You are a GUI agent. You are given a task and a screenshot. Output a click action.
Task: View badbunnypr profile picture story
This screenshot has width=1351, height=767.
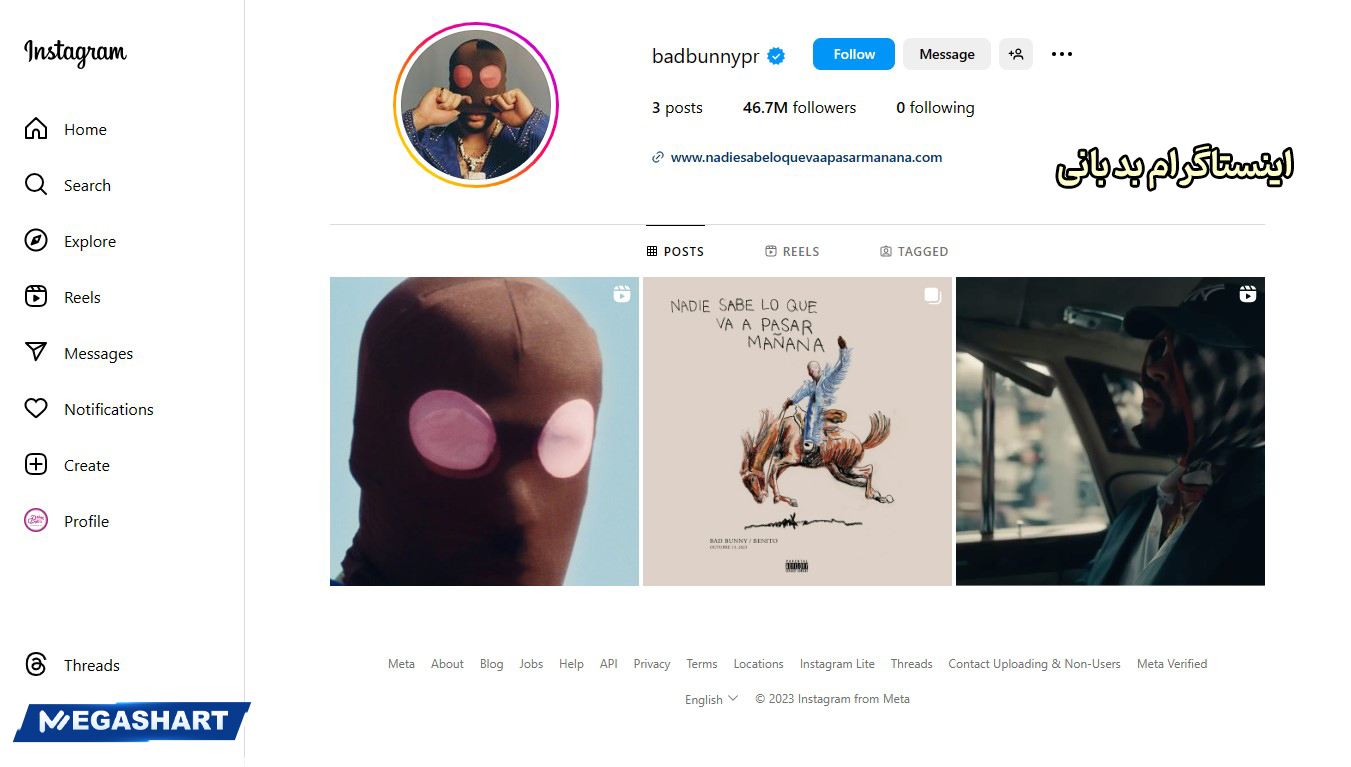pyautogui.click(x=476, y=105)
